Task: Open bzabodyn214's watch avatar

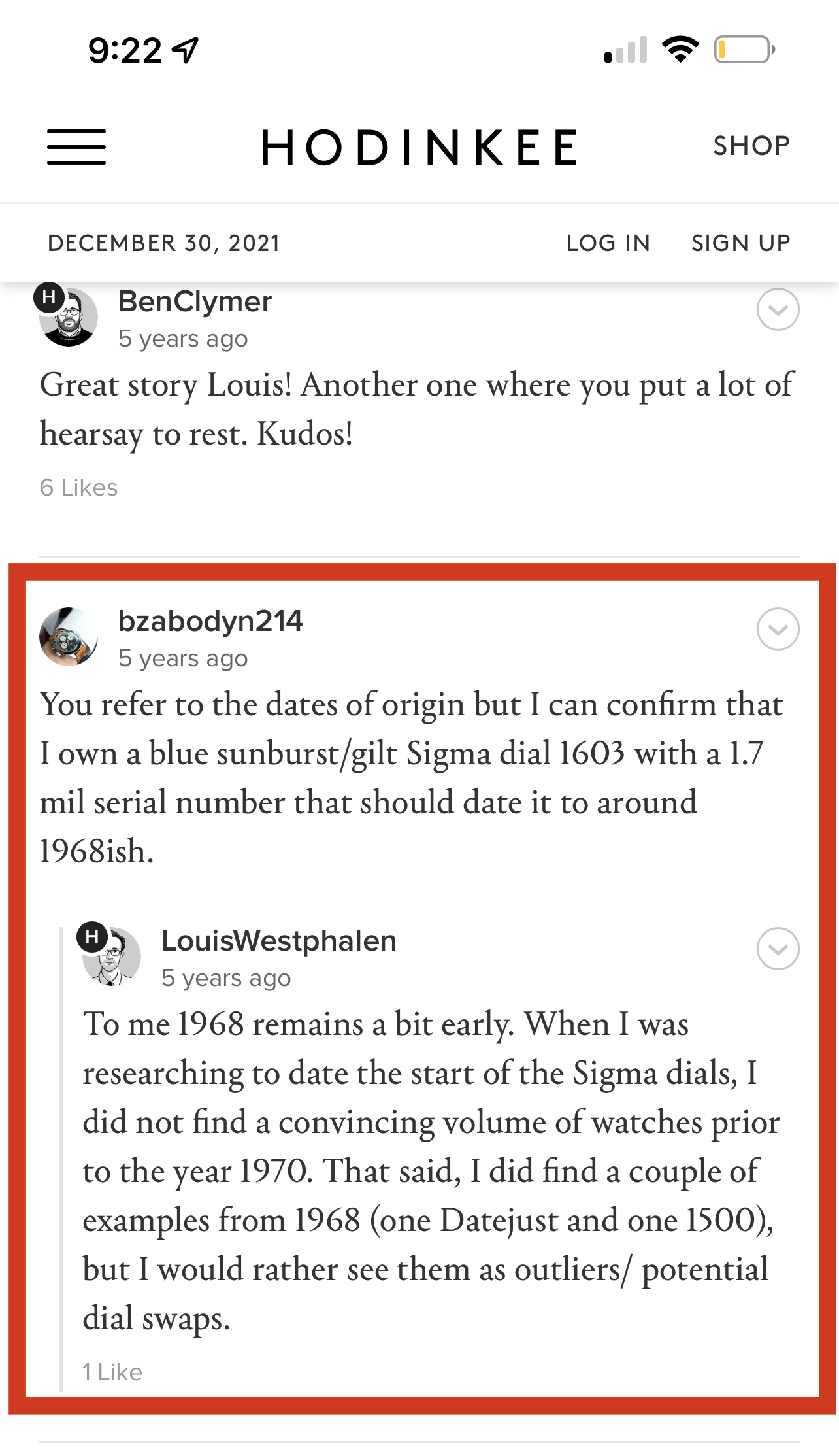Action: pyautogui.click(x=68, y=637)
